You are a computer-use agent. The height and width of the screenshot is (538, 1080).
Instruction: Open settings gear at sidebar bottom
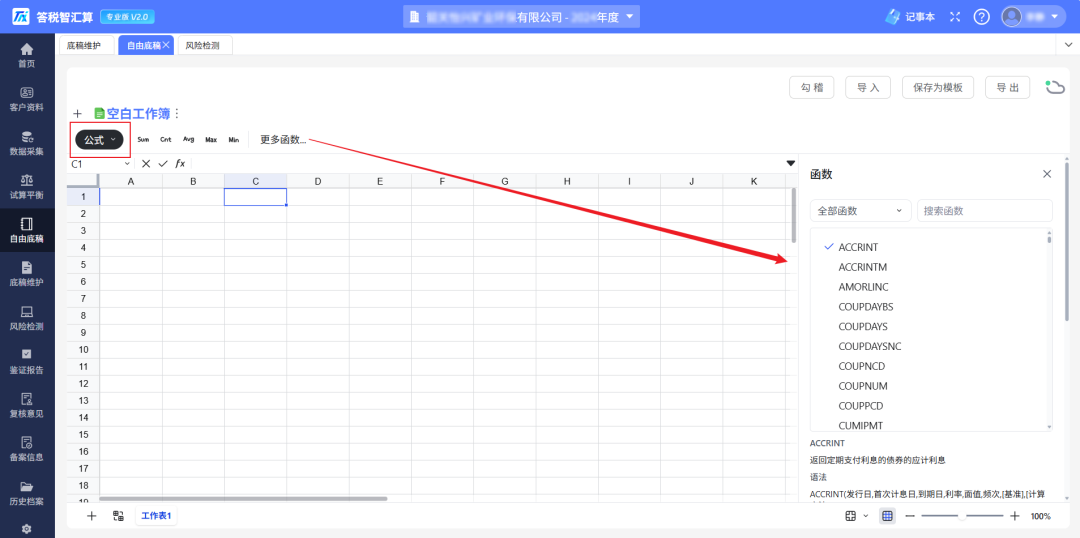tap(27, 528)
